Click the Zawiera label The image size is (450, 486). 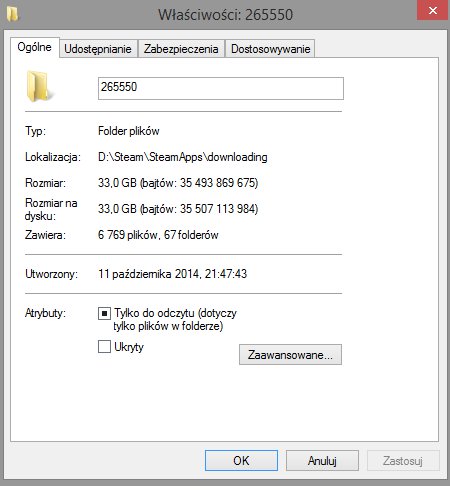[45, 235]
